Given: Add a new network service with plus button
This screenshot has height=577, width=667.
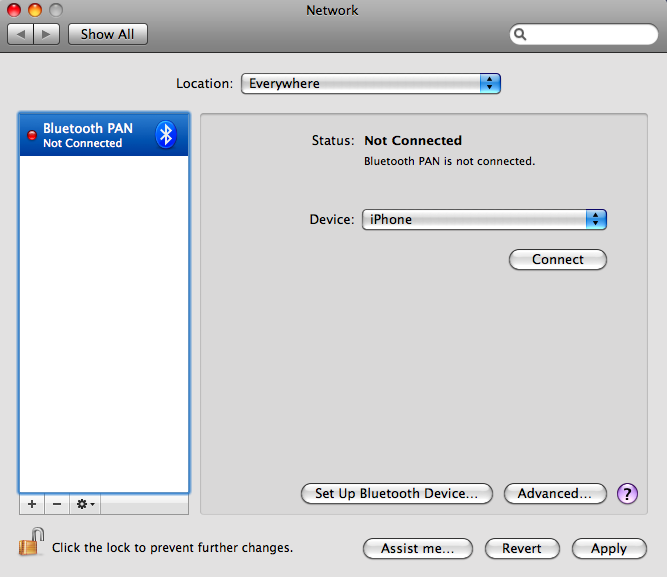Looking at the screenshot, I should point(31,504).
